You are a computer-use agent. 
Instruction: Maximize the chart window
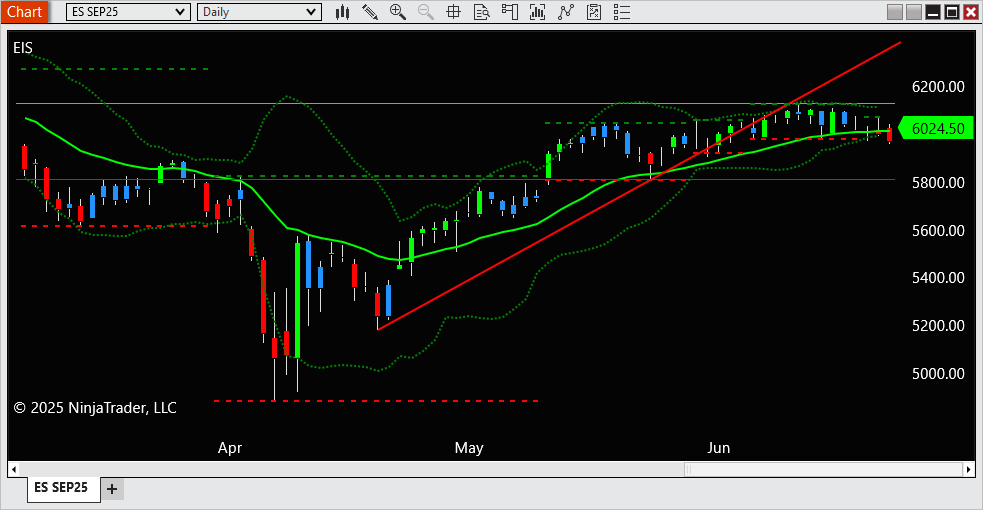click(x=952, y=12)
